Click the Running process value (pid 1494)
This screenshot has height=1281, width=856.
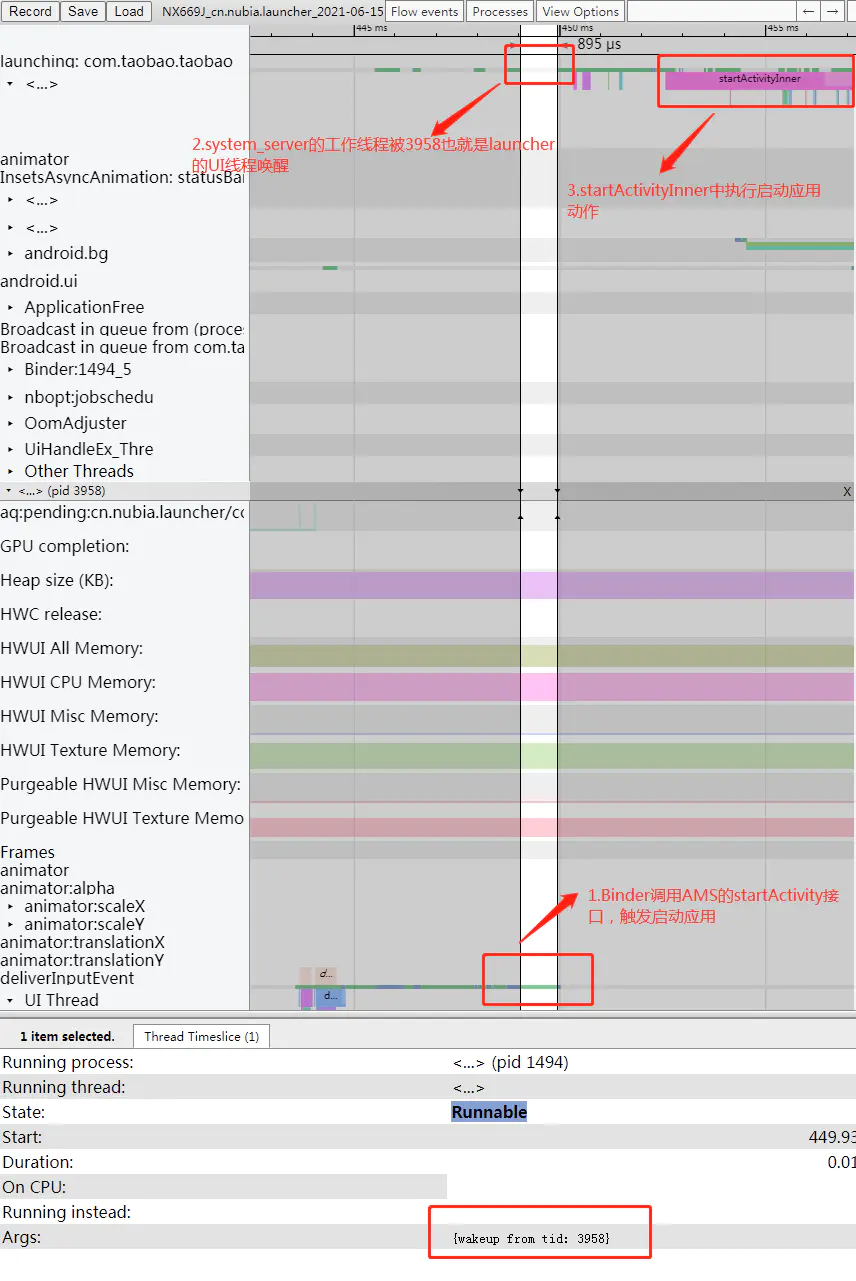coord(510,1062)
